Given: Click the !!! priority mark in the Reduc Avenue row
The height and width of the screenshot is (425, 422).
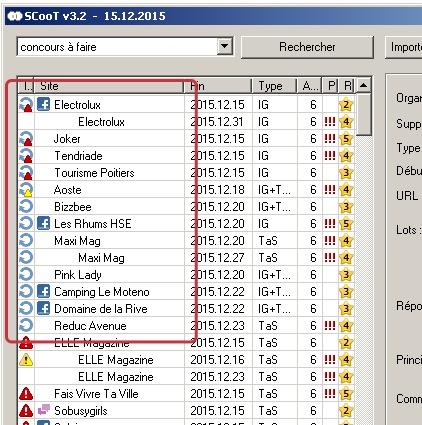Looking at the screenshot, I should pyautogui.click(x=330, y=325).
